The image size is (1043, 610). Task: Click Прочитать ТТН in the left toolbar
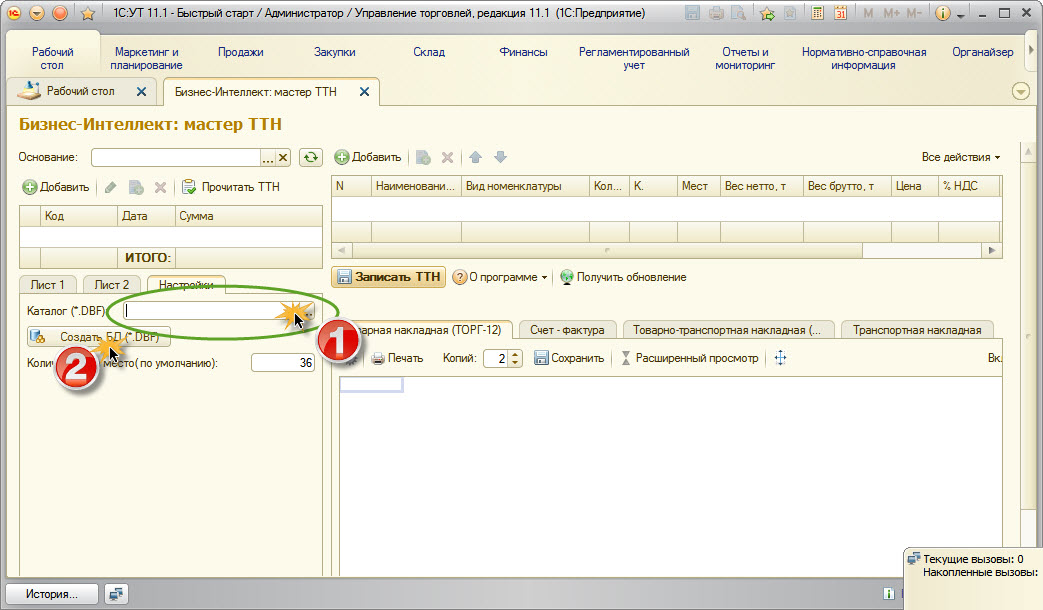[231, 188]
